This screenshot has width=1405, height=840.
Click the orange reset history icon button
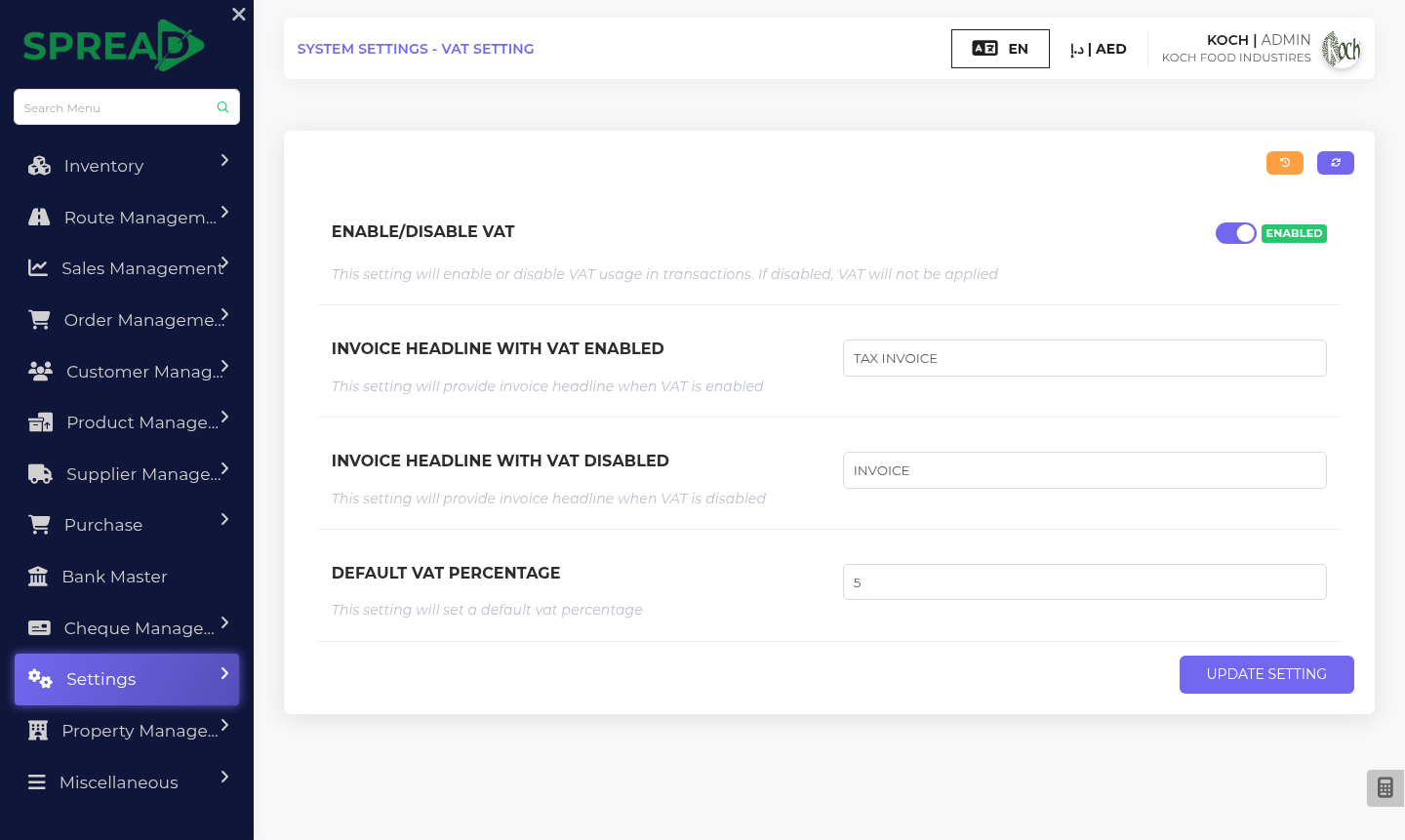click(1285, 163)
